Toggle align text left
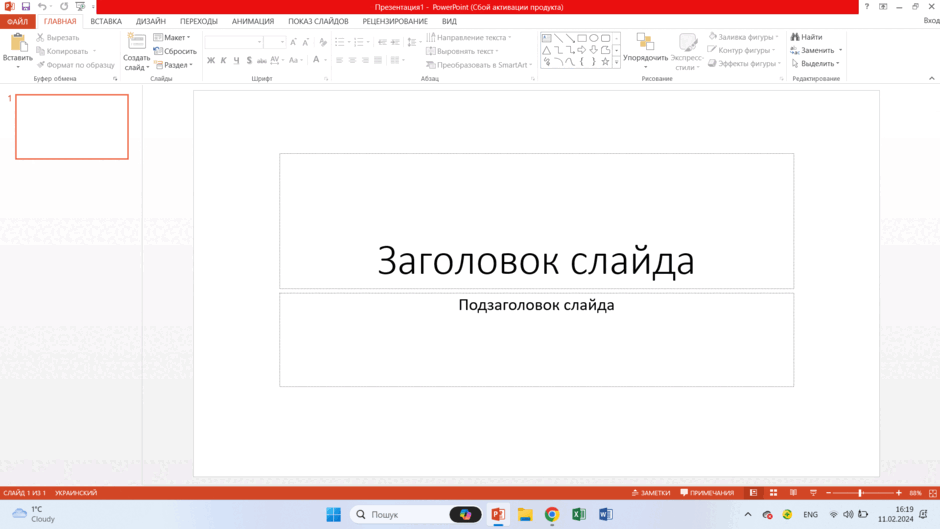The width and height of the screenshot is (940, 529). pyautogui.click(x=339, y=60)
